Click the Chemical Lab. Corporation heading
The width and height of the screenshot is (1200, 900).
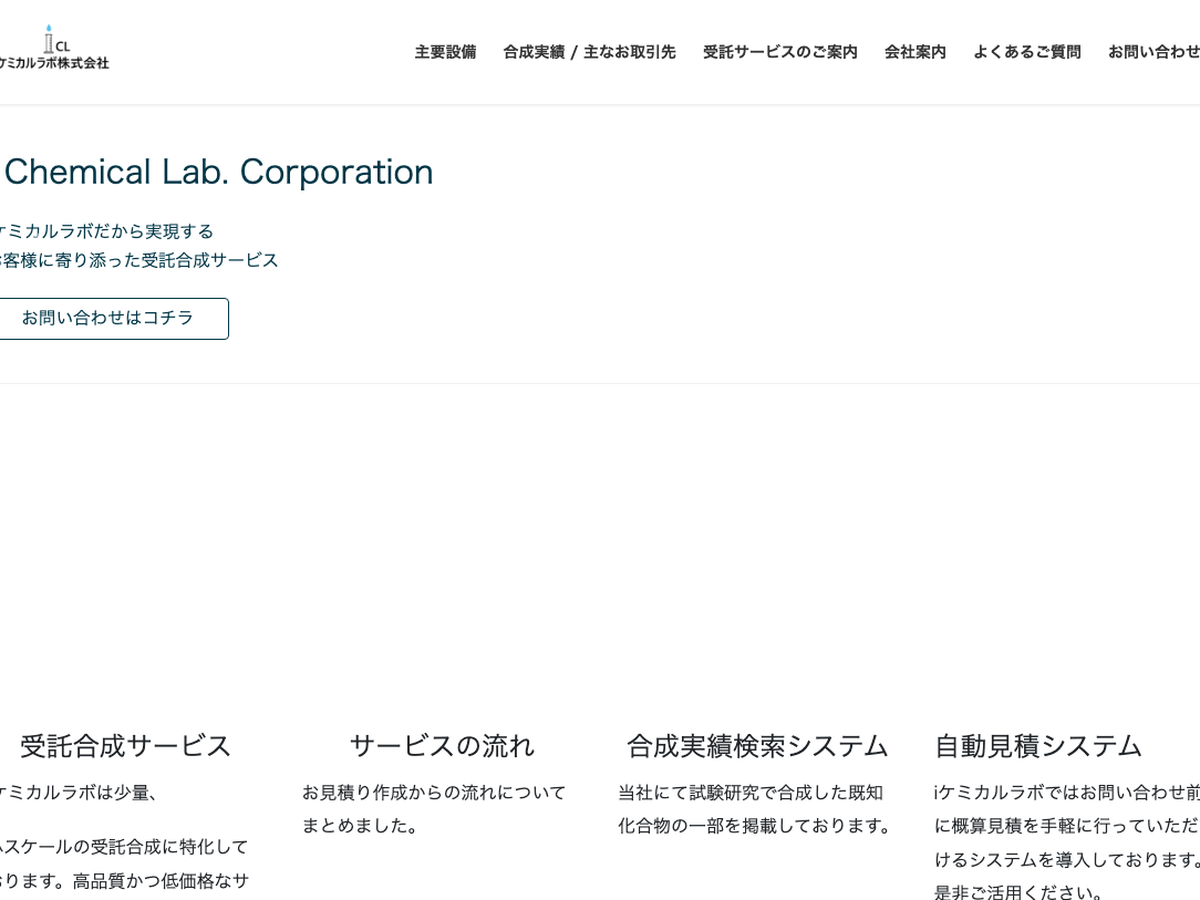tap(218, 172)
